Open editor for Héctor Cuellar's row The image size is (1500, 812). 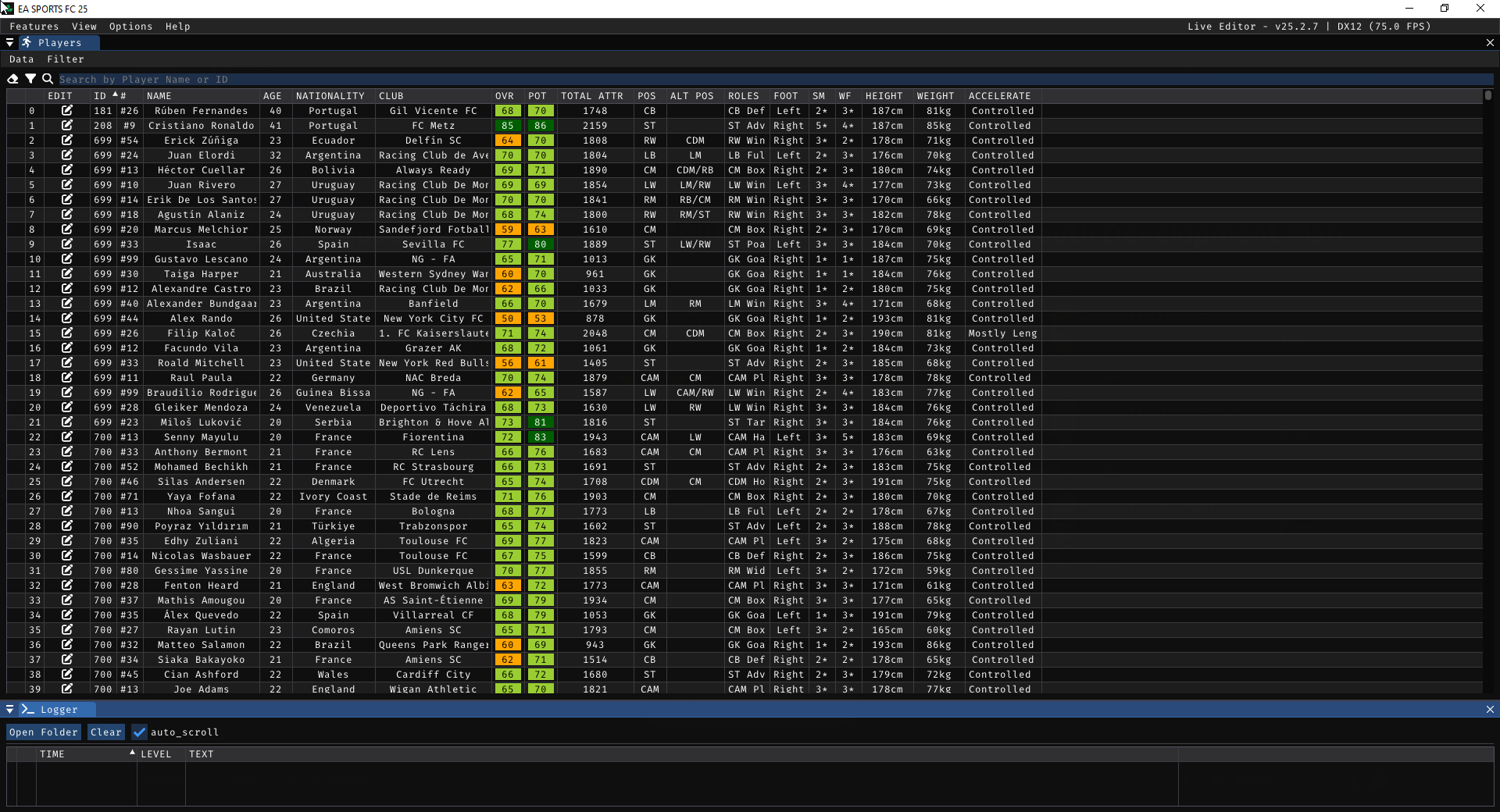pos(67,170)
